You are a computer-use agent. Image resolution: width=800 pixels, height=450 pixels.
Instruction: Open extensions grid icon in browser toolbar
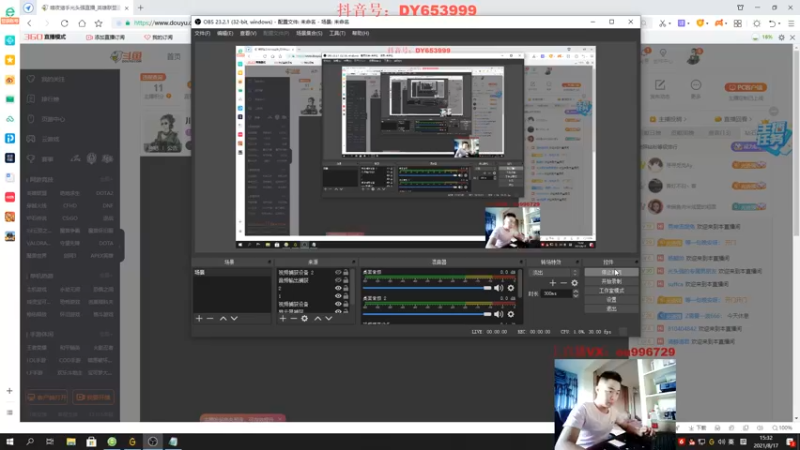click(x=738, y=23)
